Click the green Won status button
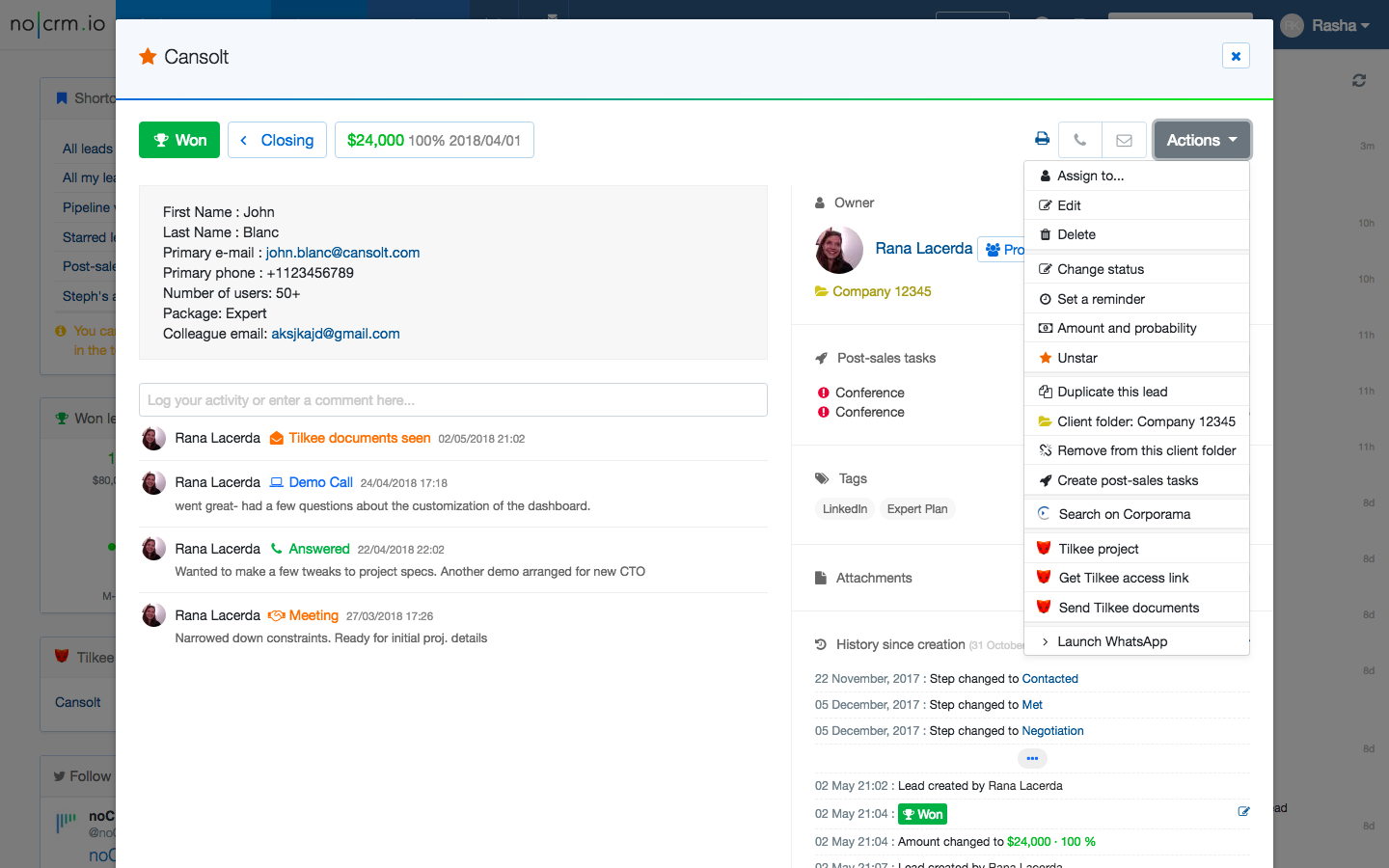1389x868 pixels. pos(179,140)
